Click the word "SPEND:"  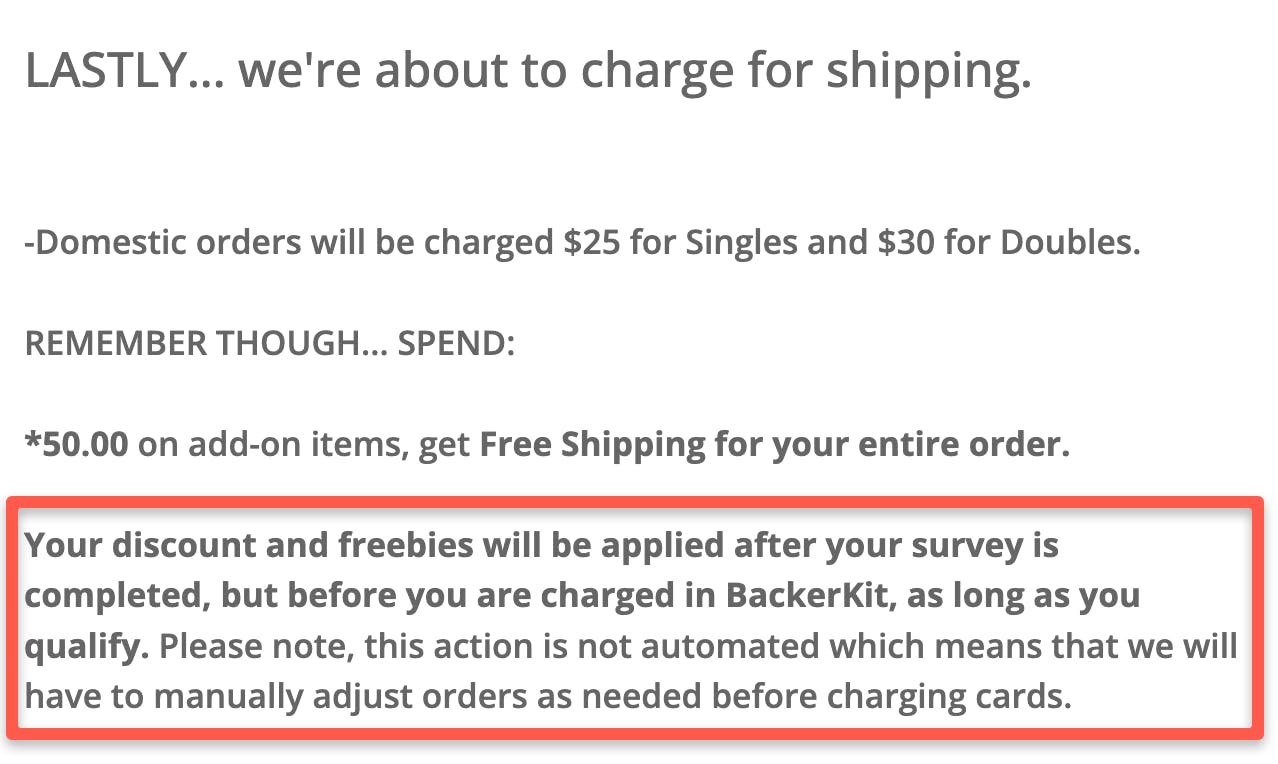pos(456,344)
